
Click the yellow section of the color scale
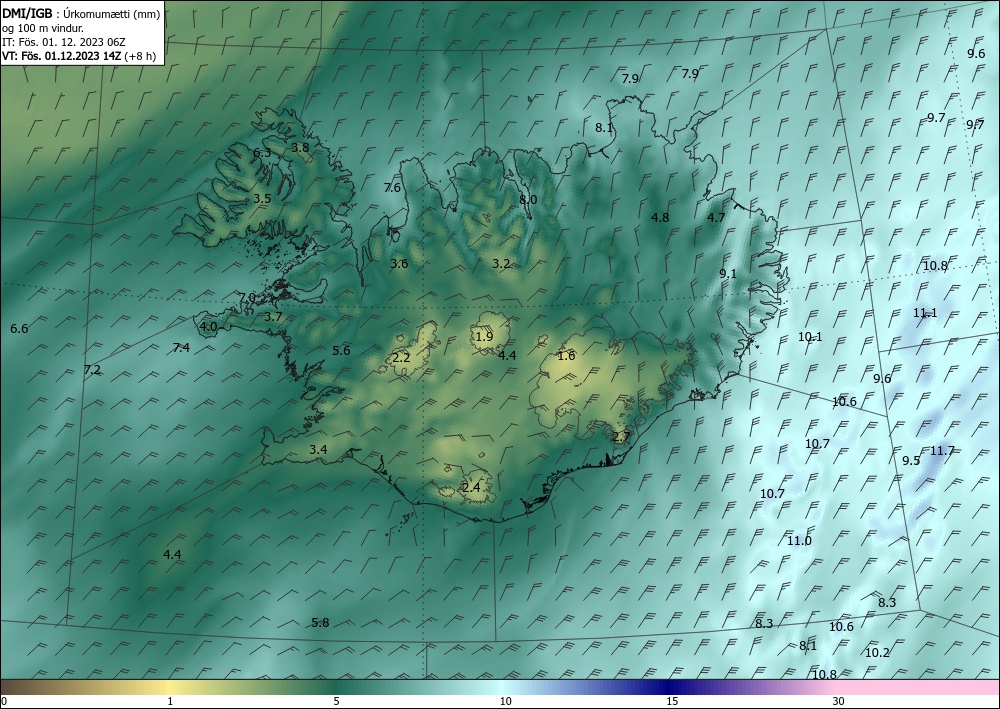tap(170, 687)
